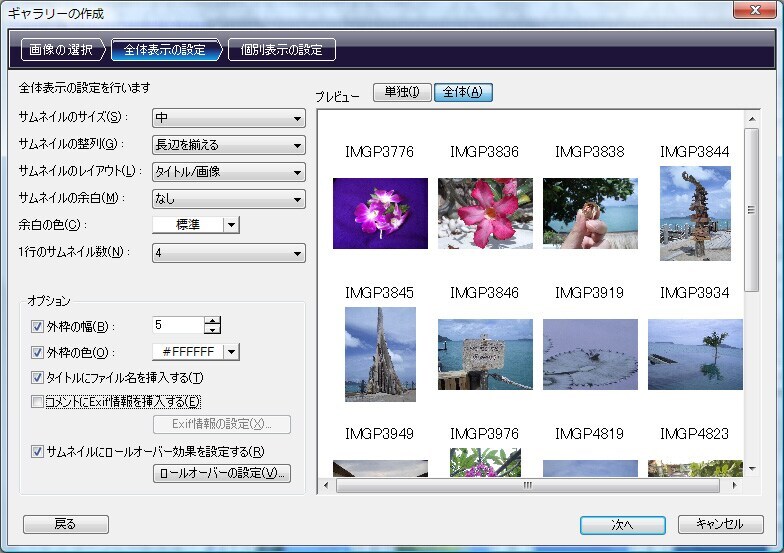Click the preview vertical scrollbar thumb

tap(752, 210)
